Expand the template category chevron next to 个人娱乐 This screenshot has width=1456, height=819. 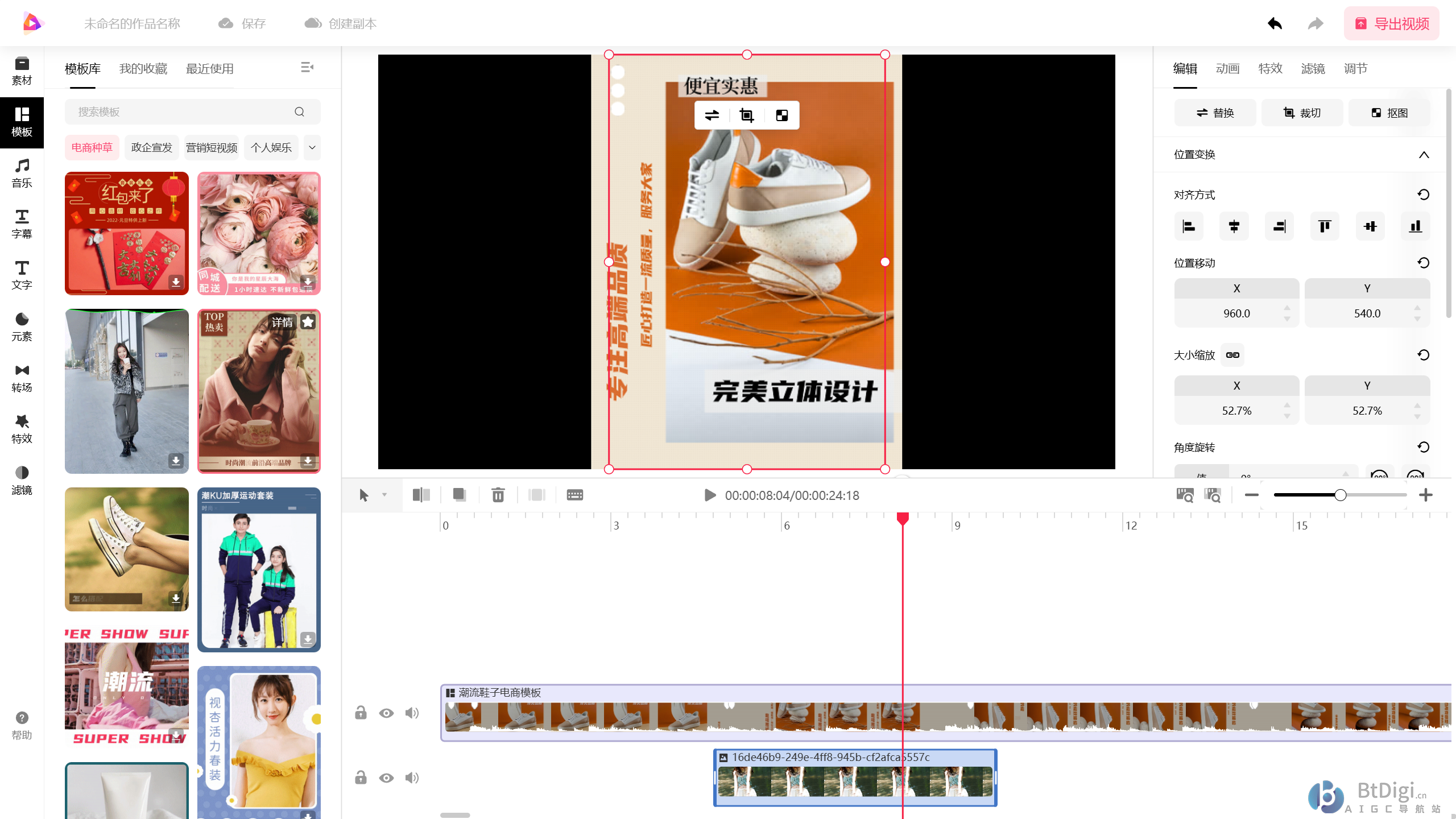click(x=312, y=147)
